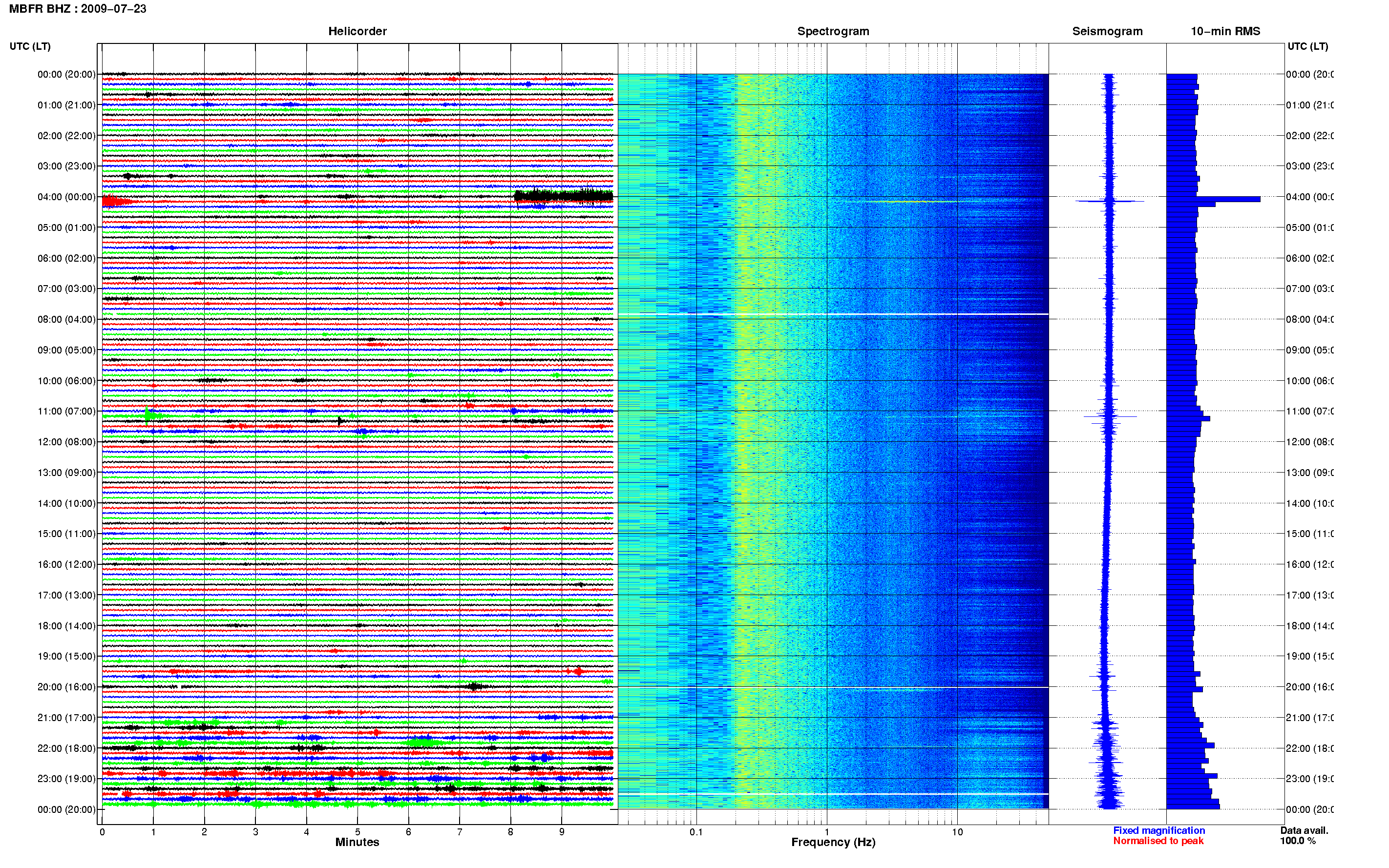The image size is (1389, 868).
Task: Click the Minutes axis tick label "0"
Action: pyautogui.click(x=102, y=832)
